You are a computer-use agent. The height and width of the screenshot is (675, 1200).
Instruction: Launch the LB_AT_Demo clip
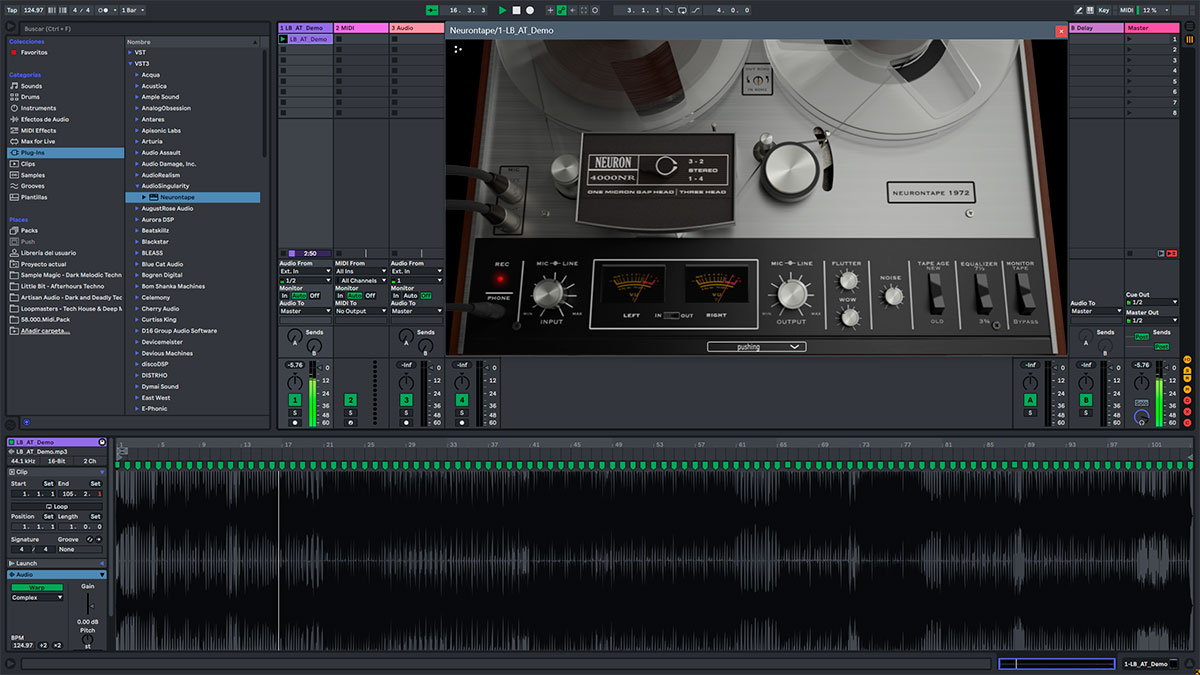(283, 39)
